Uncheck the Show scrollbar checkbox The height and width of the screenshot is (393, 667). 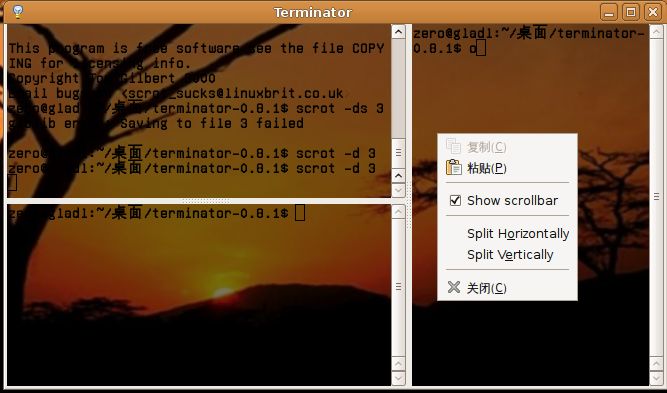(x=455, y=200)
